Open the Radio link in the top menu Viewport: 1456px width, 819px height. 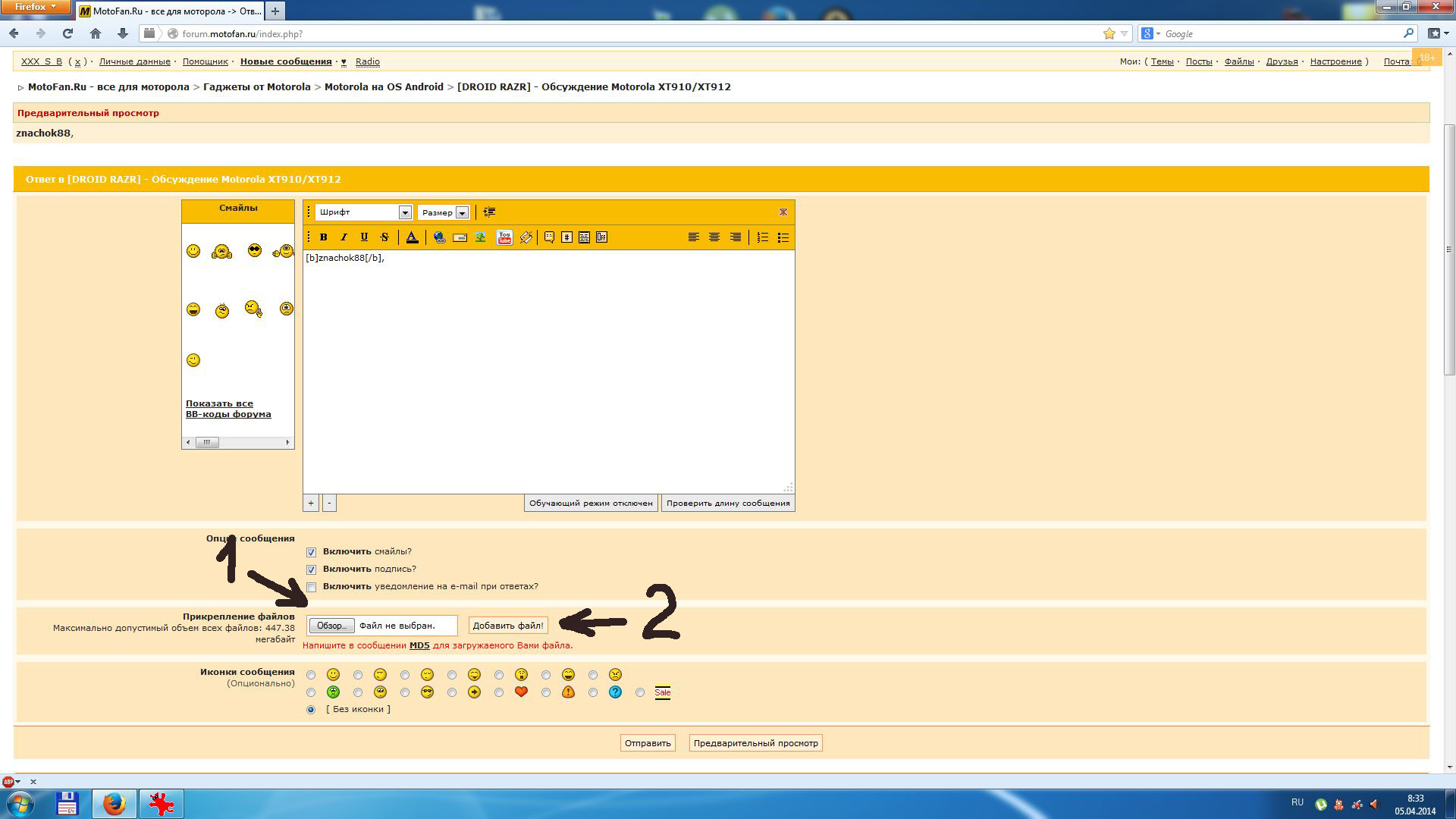click(368, 61)
